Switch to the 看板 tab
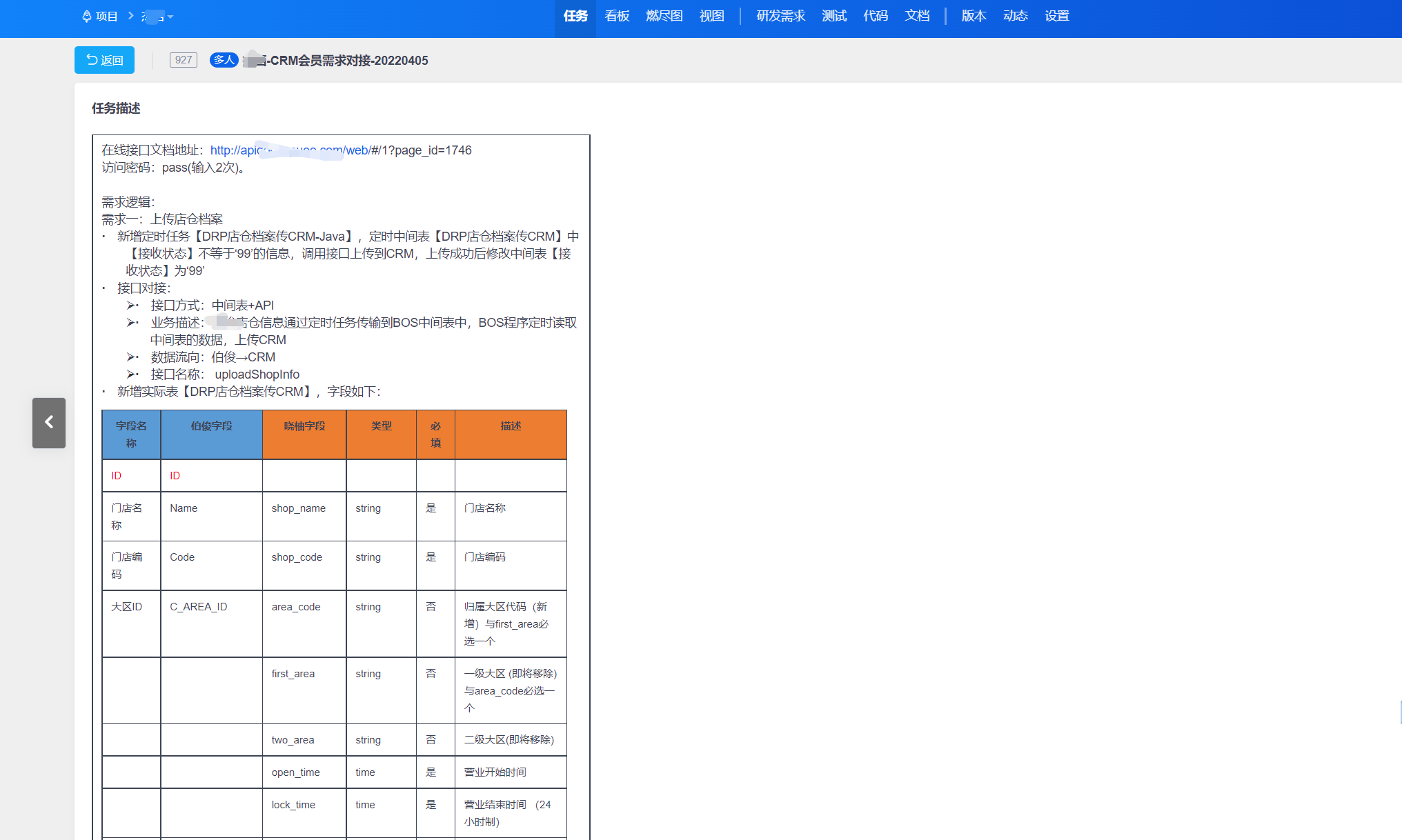 click(x=617, y=16)
